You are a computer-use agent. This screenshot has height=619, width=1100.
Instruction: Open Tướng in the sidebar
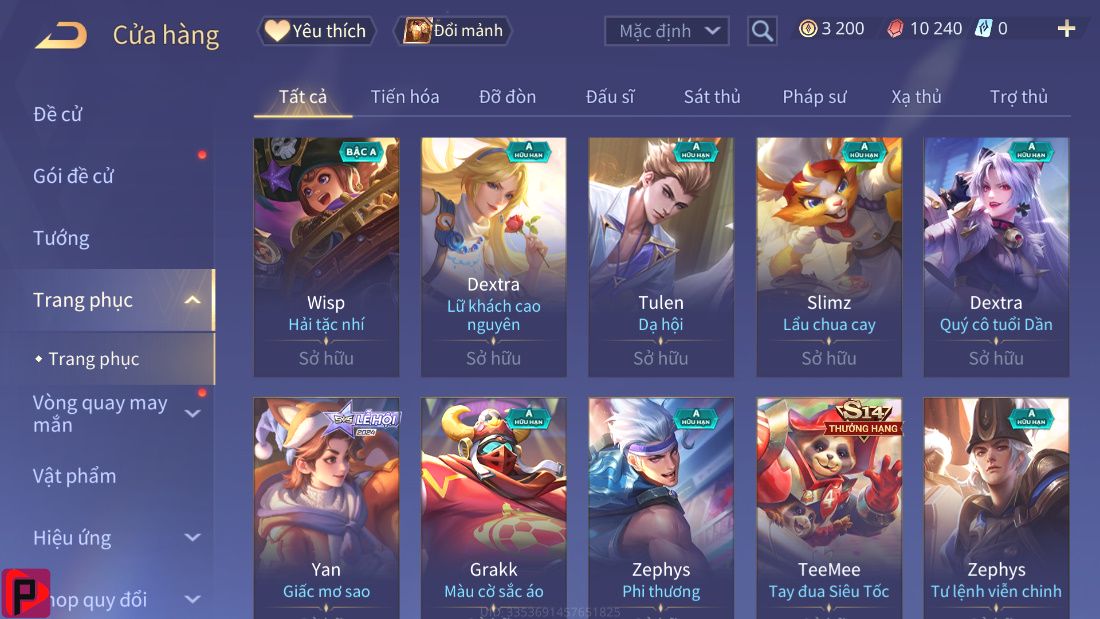pyautogui.click(x=61, y=239)
